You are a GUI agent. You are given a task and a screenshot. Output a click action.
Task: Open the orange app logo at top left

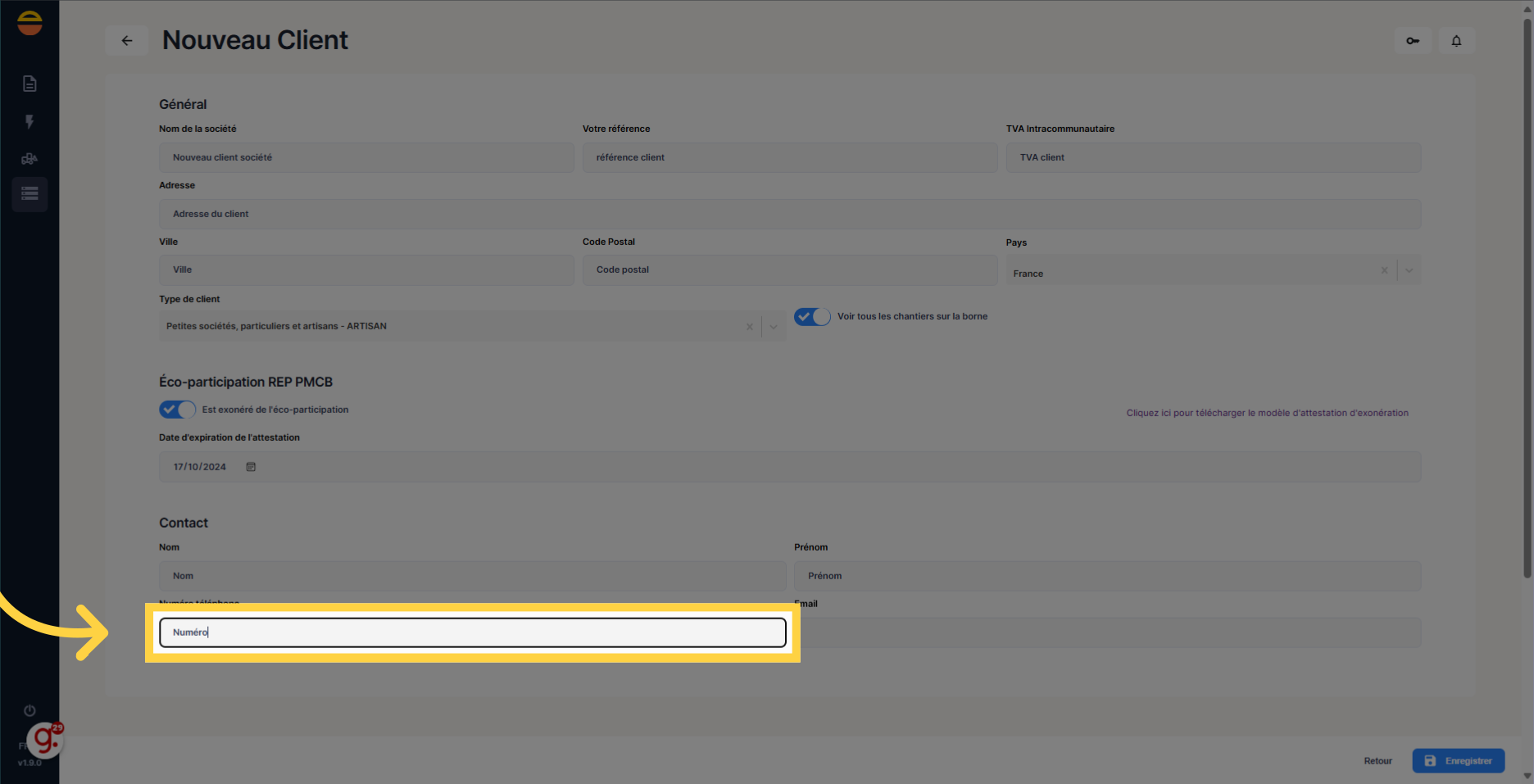(29, 22)
